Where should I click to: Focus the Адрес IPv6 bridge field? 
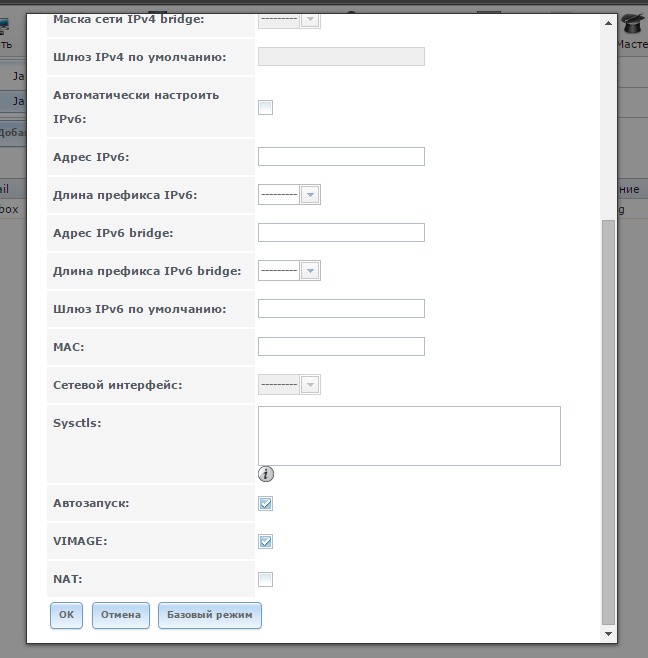[x=341, y=232]
